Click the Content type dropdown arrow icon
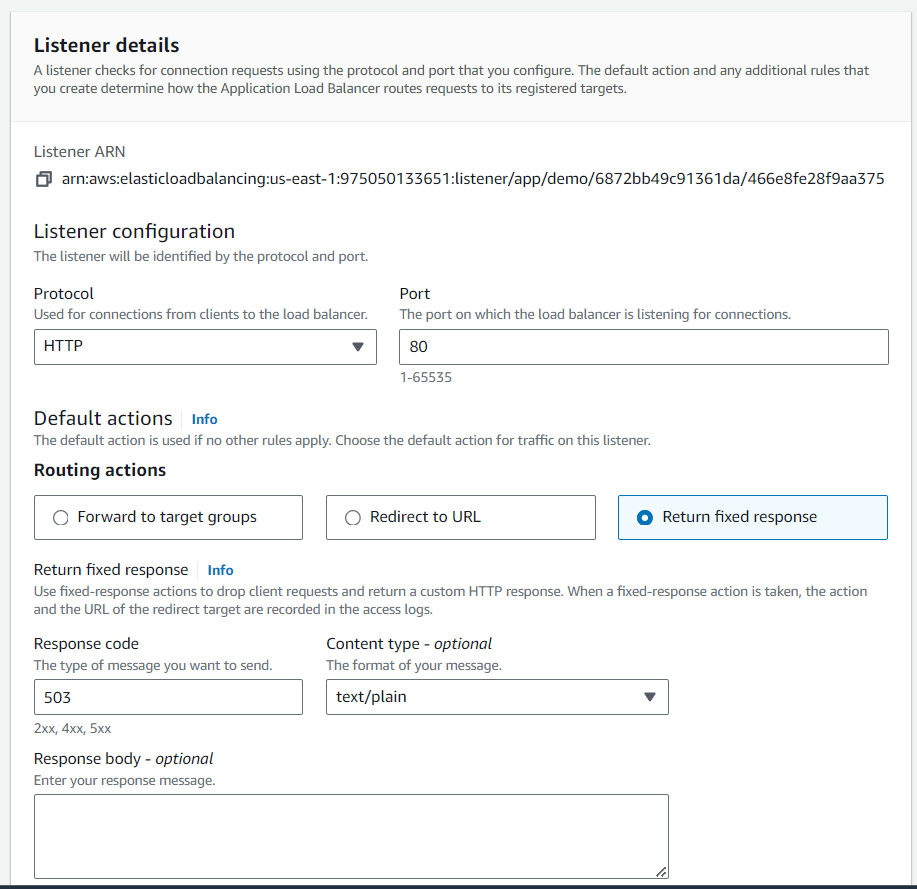Image resolution: width=917 pixels, height=889 pixels. (x=650, y=697)
